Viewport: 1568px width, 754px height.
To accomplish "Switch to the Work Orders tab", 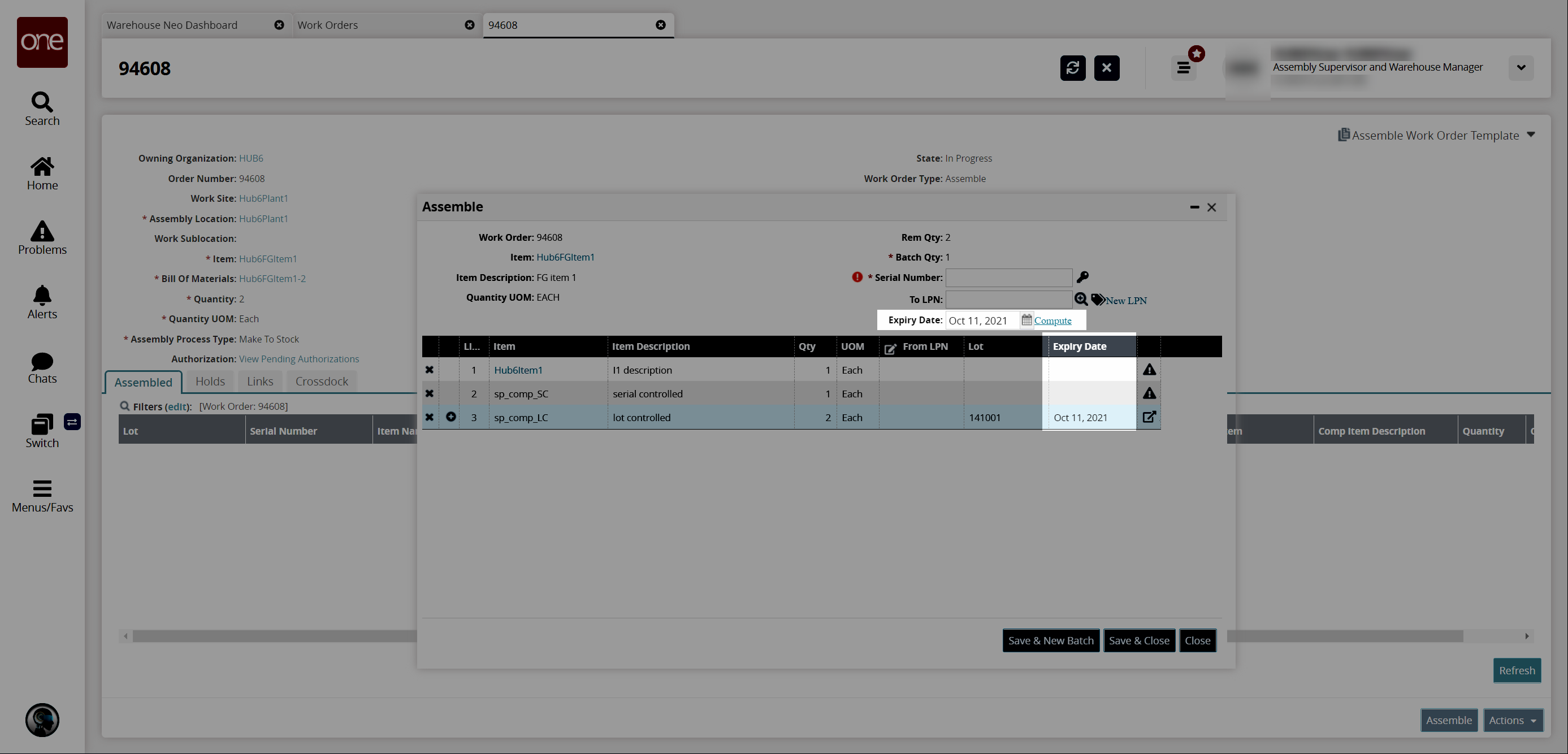I will coord(327,25).
